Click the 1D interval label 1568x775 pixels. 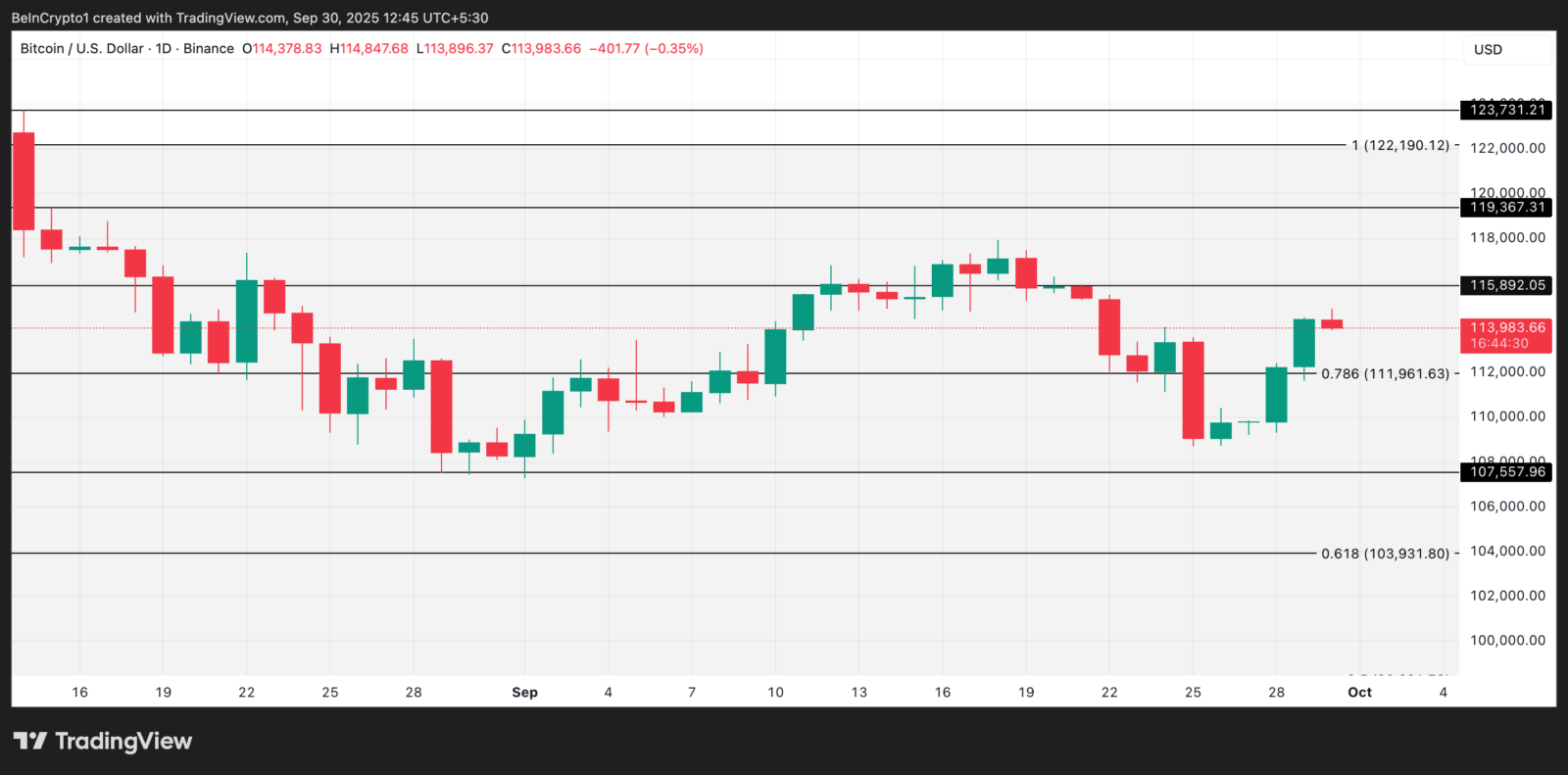(x=164, y=48)
